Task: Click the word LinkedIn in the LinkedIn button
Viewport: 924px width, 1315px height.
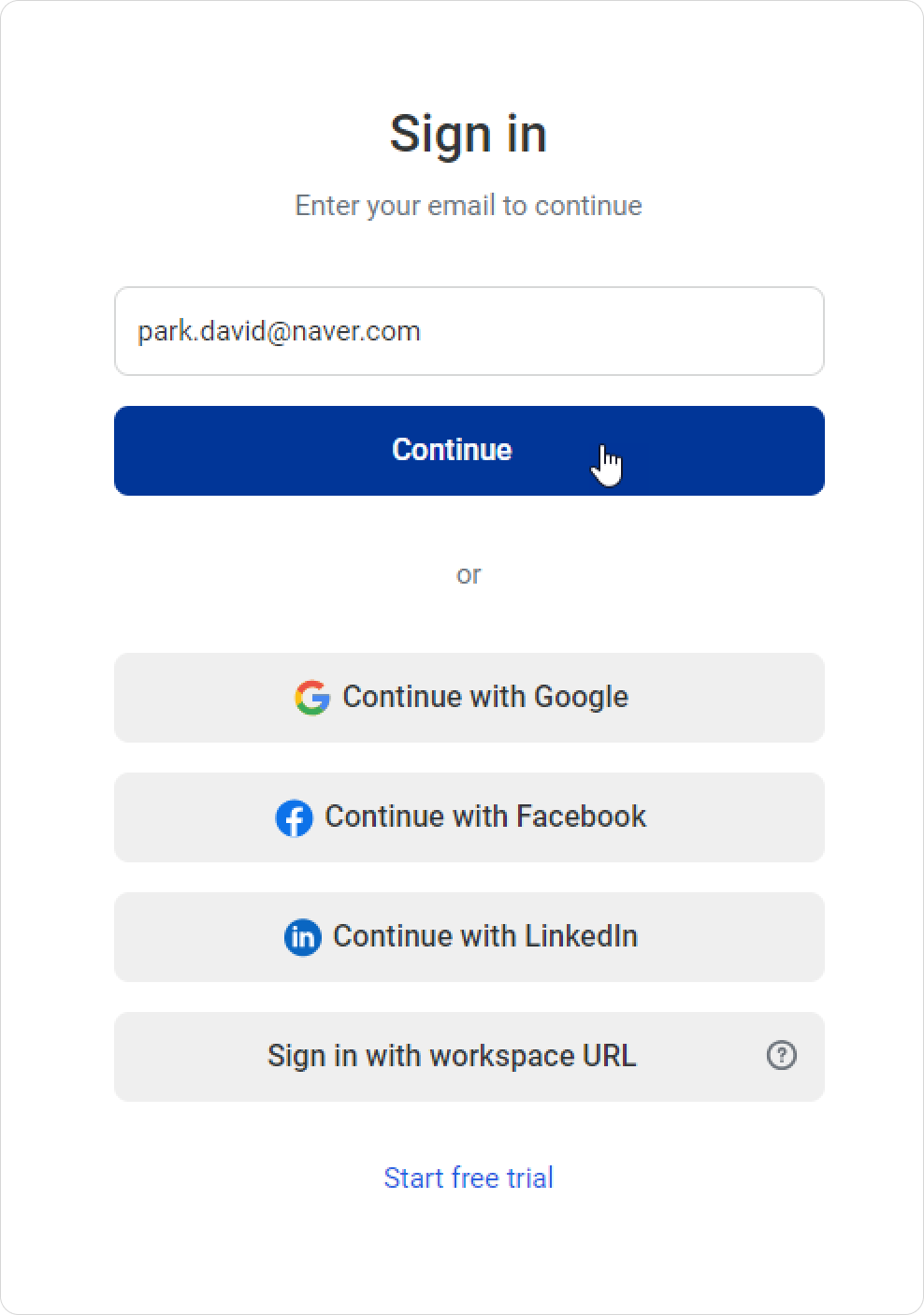Action: coord(580,936)
